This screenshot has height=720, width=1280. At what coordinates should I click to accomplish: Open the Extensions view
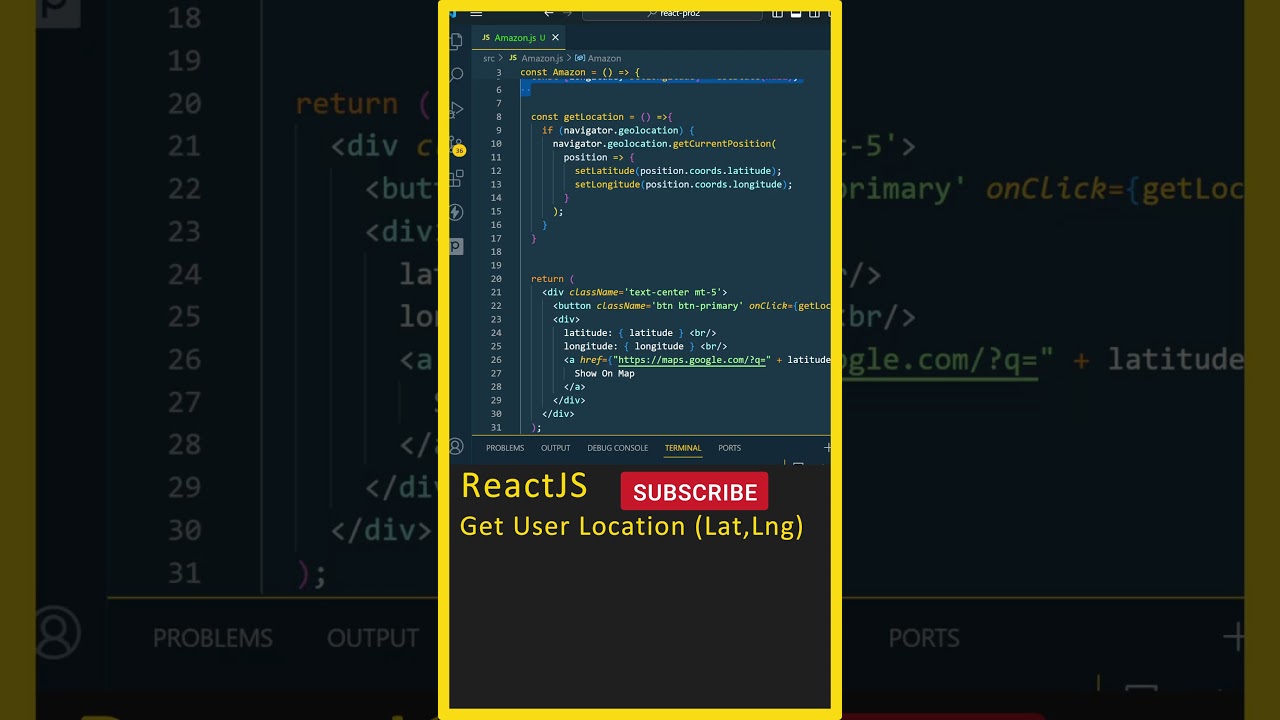pos(456,178)
